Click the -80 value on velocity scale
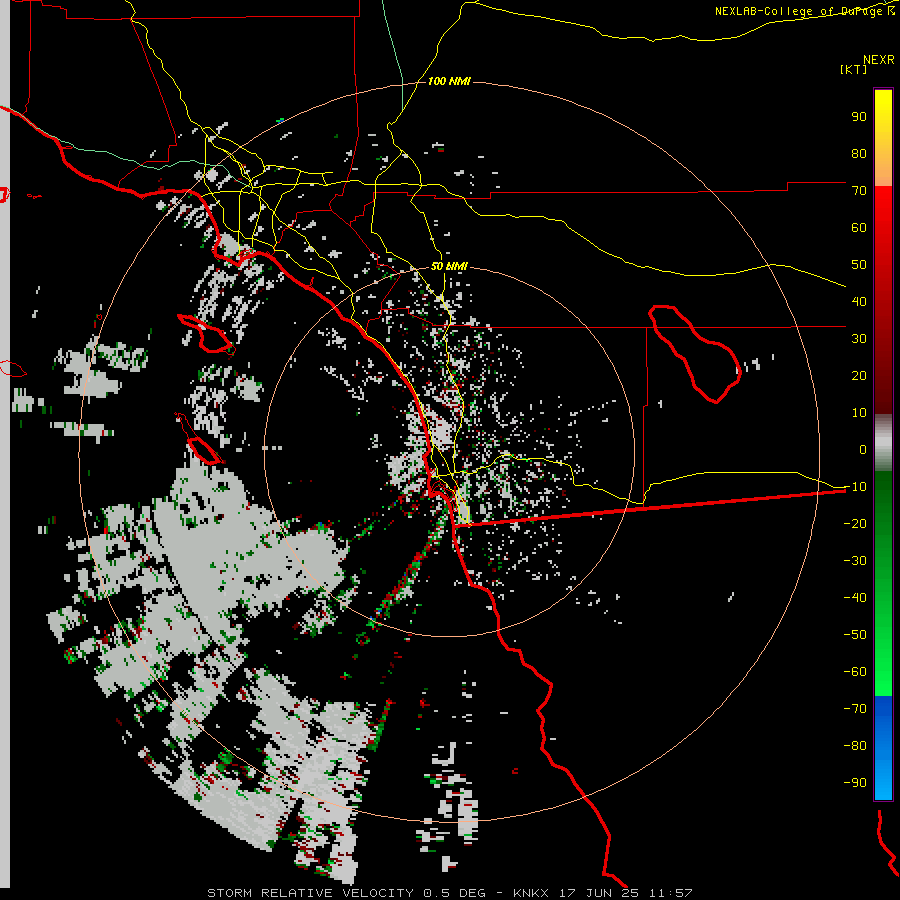900x900 pixels. 855,746
